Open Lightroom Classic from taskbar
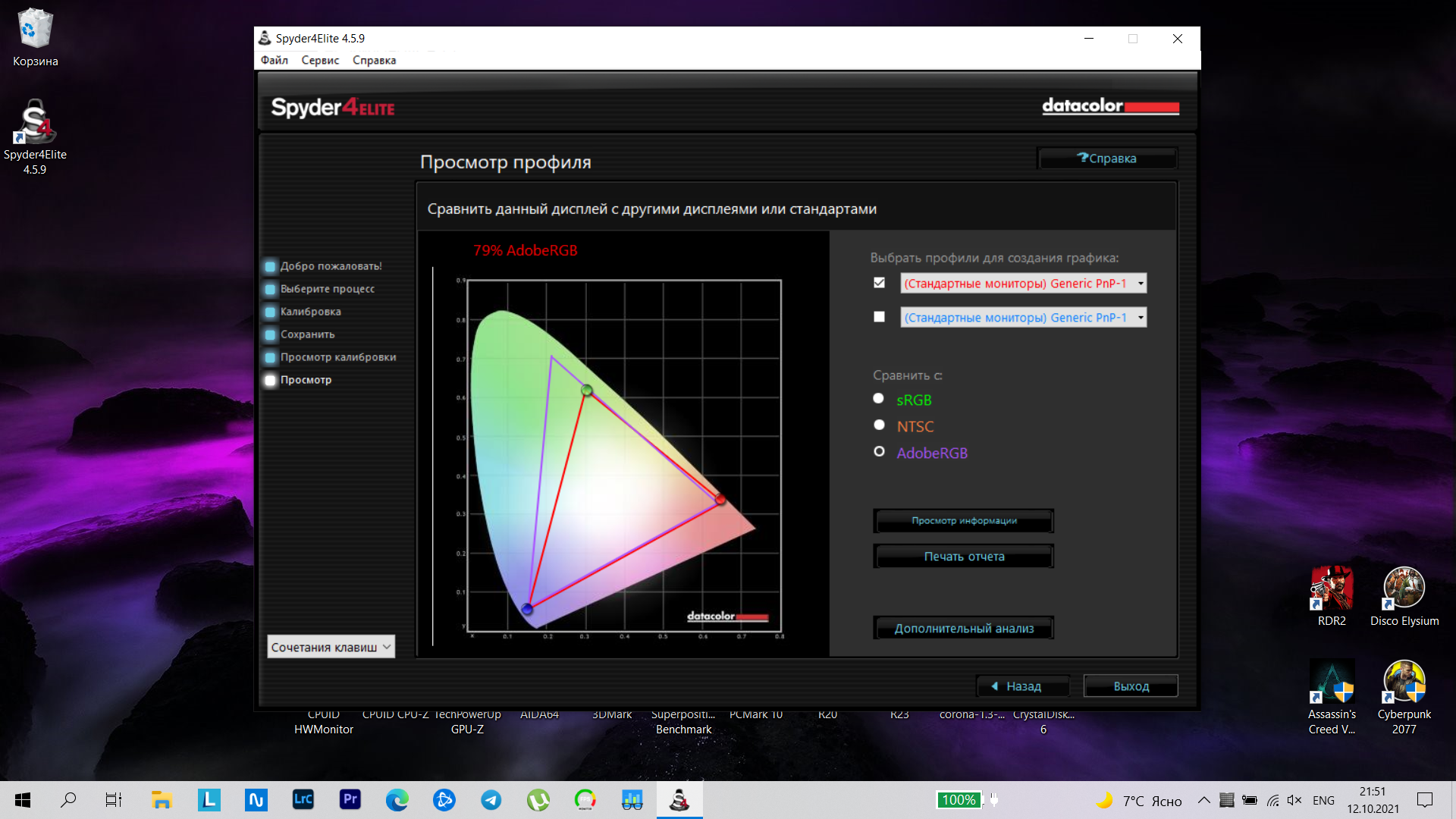Screen dimensions: 1456x819 (303, 799)
